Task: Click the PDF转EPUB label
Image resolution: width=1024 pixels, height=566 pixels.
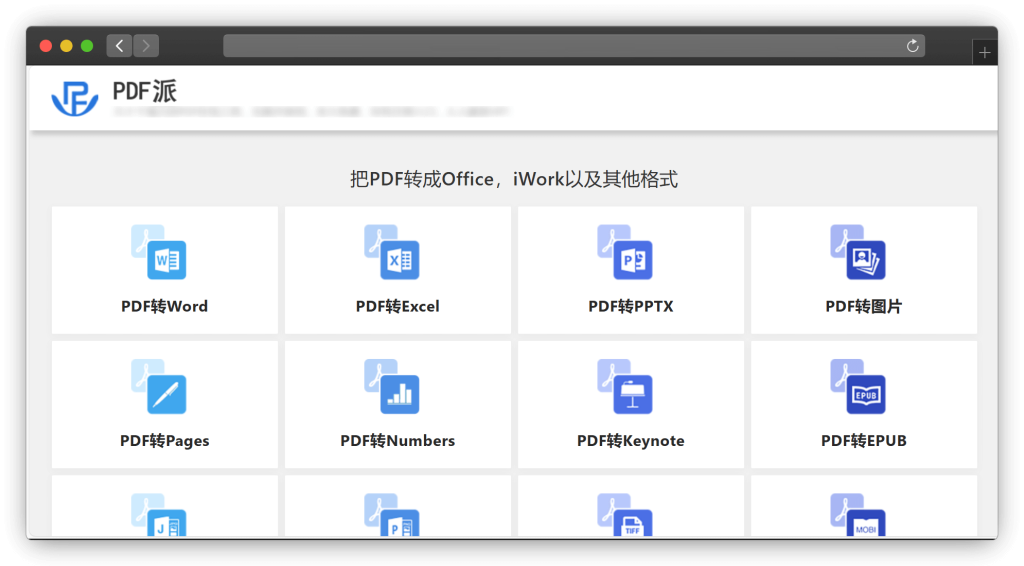Action: (864, 441)
